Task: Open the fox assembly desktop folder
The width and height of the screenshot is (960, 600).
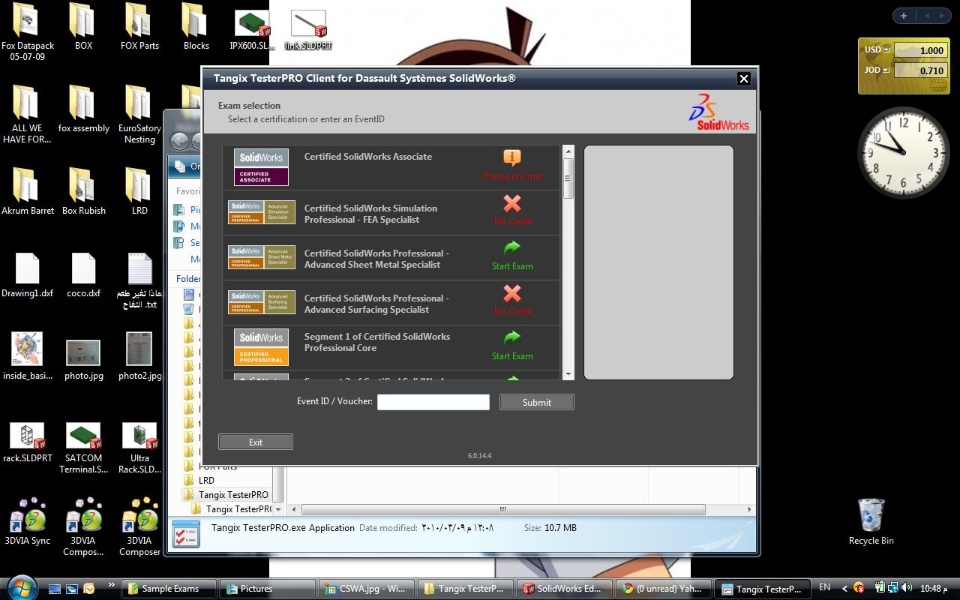Action: coord(83,109)
